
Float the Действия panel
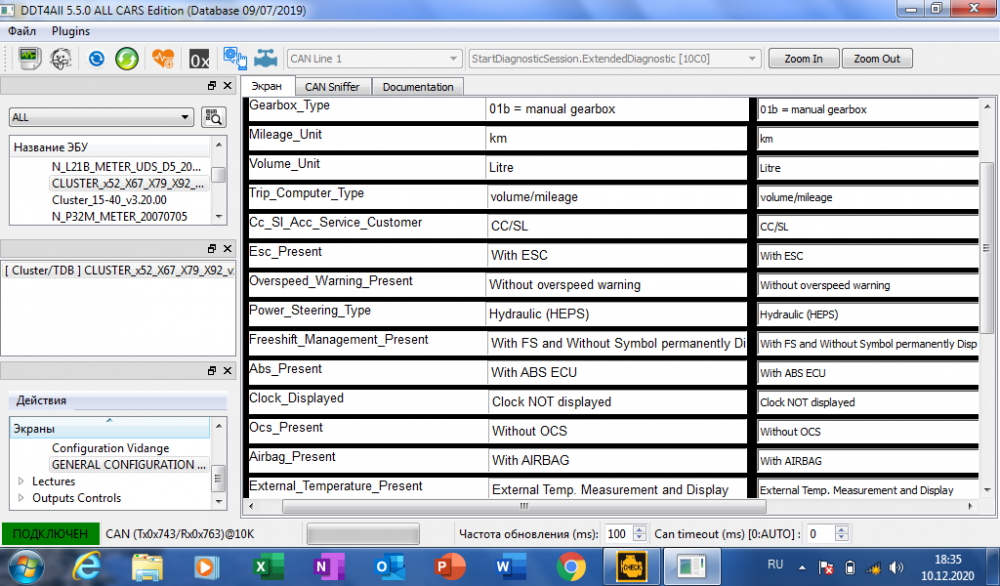click(212, 370)
